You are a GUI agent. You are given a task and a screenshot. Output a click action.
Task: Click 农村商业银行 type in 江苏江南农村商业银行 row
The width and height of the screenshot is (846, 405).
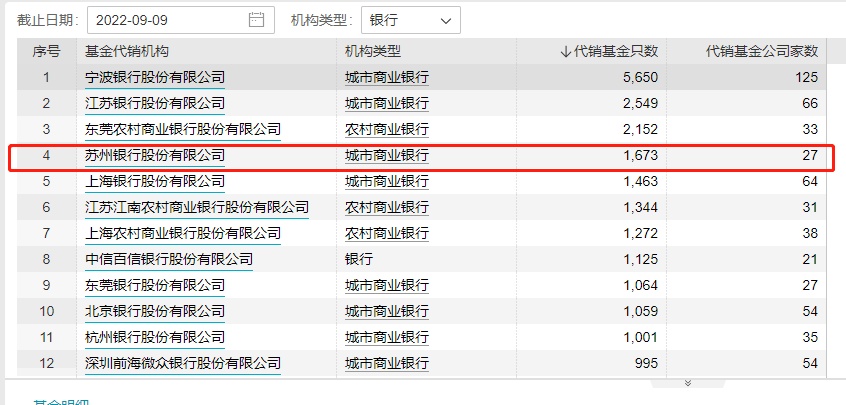coord(387,208)
